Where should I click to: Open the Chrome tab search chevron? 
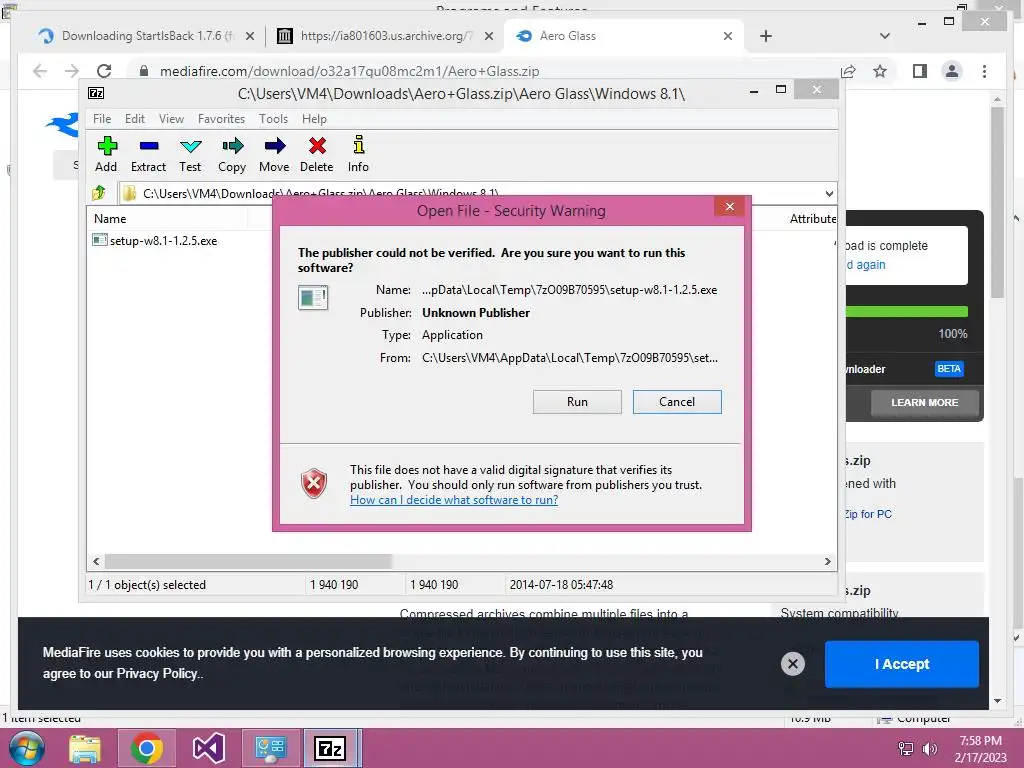click(x=885, y=36)
